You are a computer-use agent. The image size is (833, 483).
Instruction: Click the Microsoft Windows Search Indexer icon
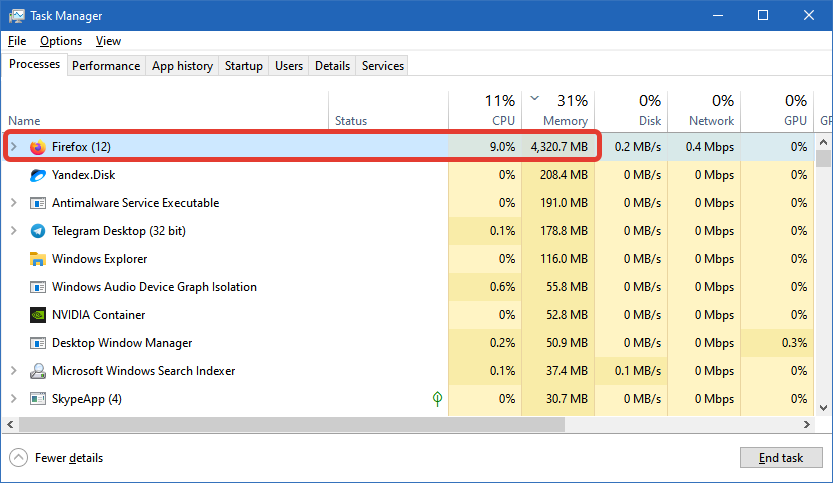[38, 371]
